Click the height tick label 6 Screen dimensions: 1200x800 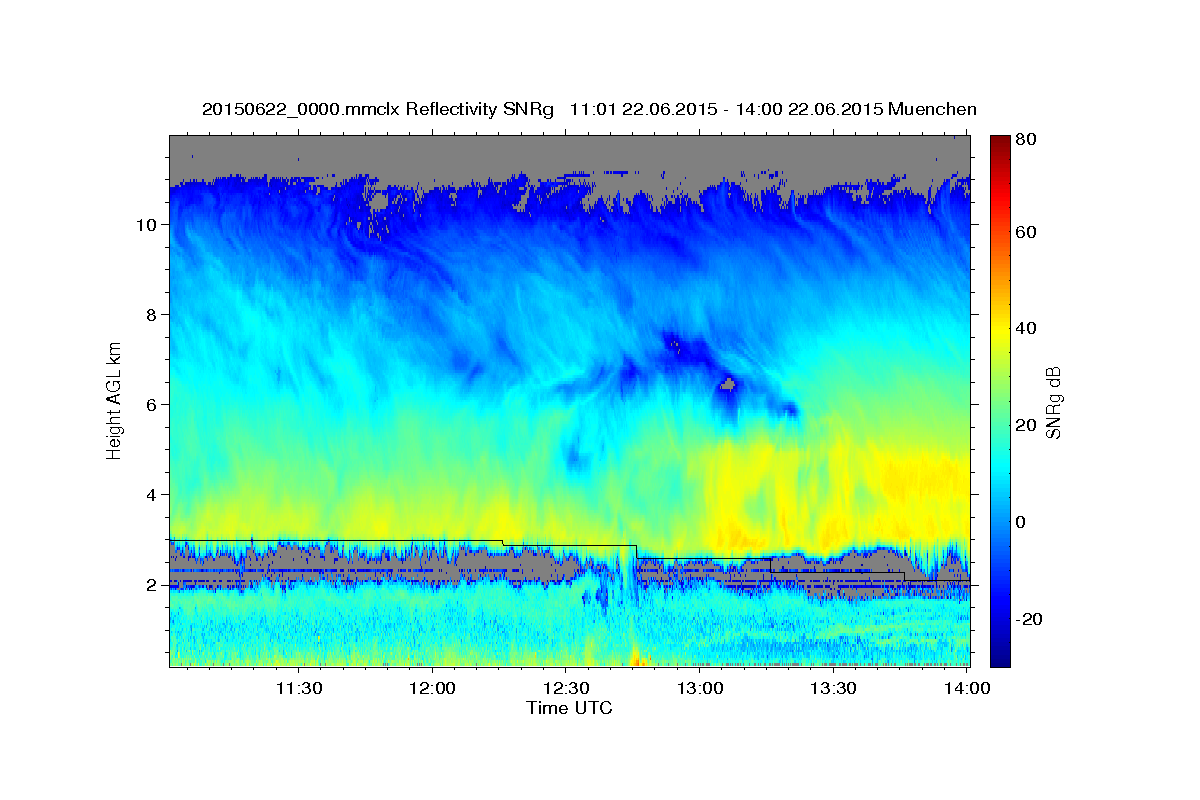[149, 405]
